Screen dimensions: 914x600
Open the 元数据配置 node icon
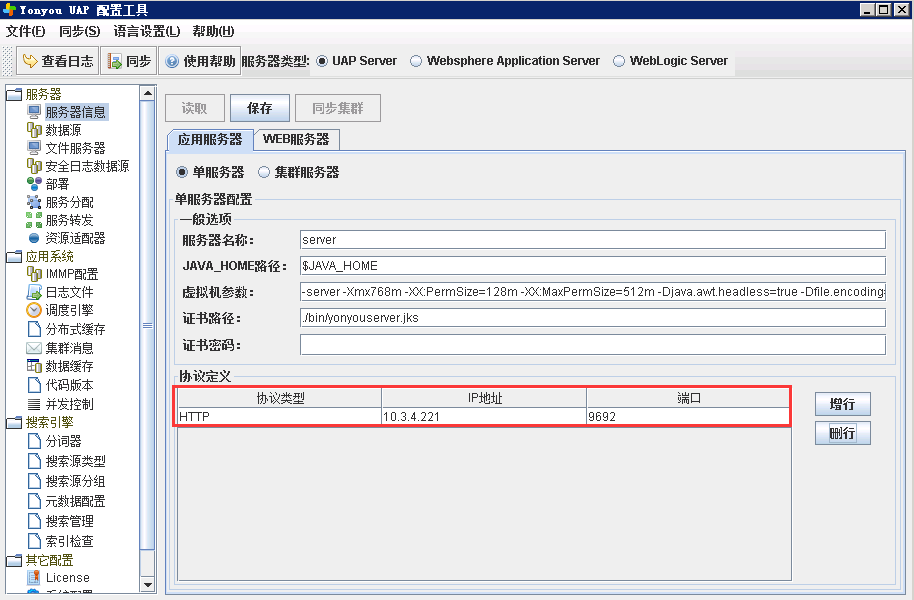tap(34, 501)
